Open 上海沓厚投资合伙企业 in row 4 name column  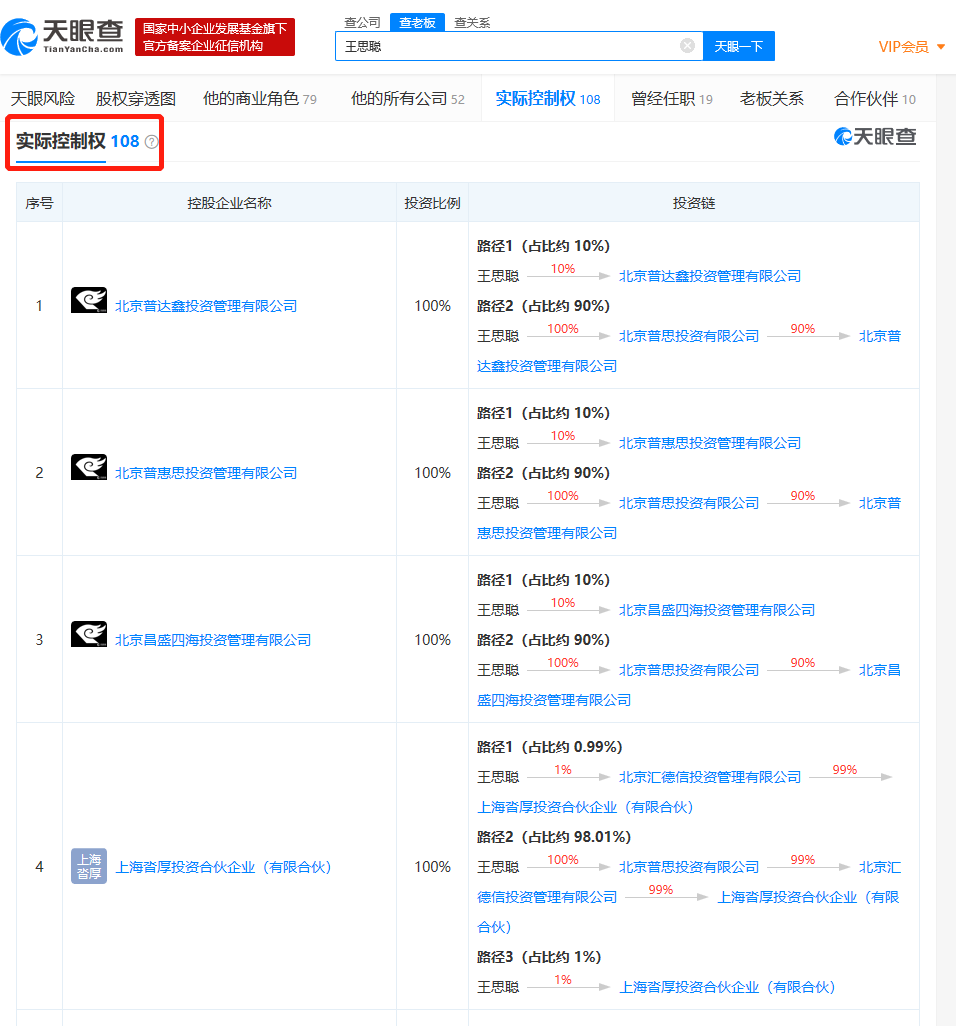(x=224, y=867)
